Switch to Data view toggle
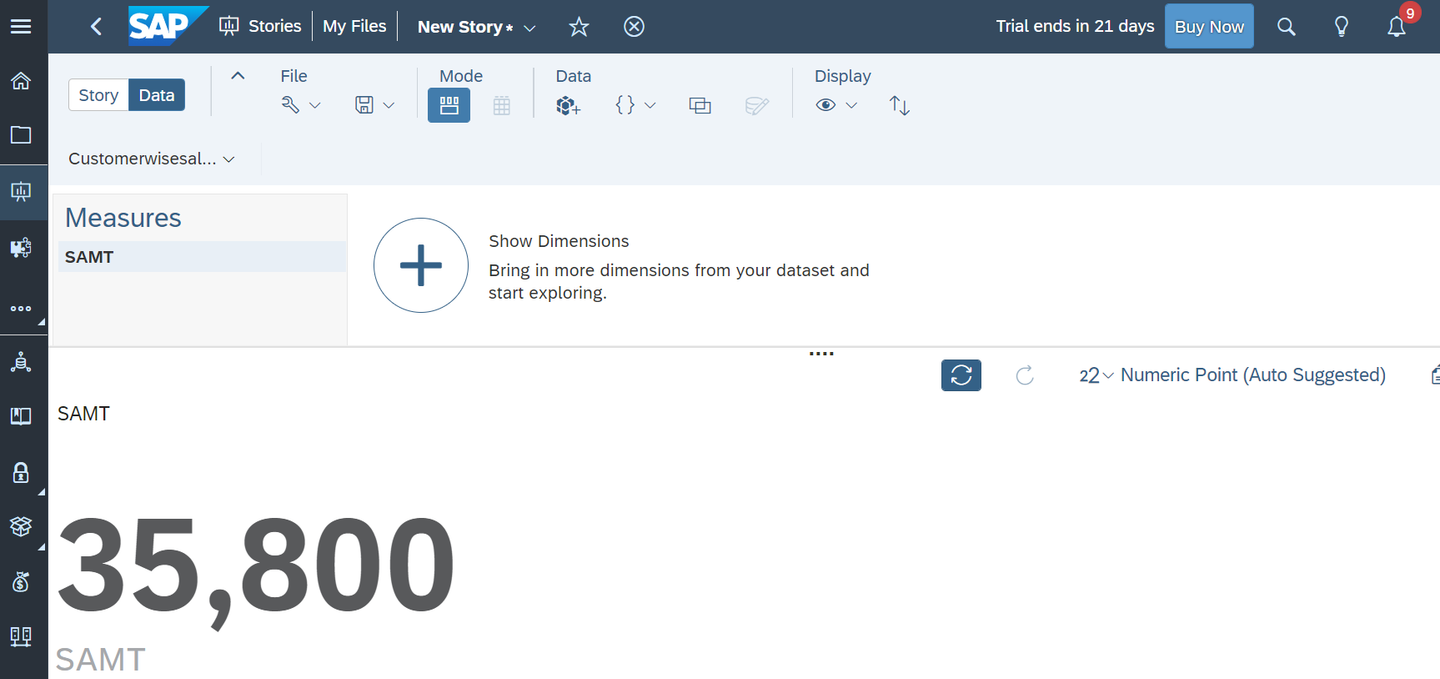The height and width of the screenshot is (679, 1440). click(x=157, y=95)
